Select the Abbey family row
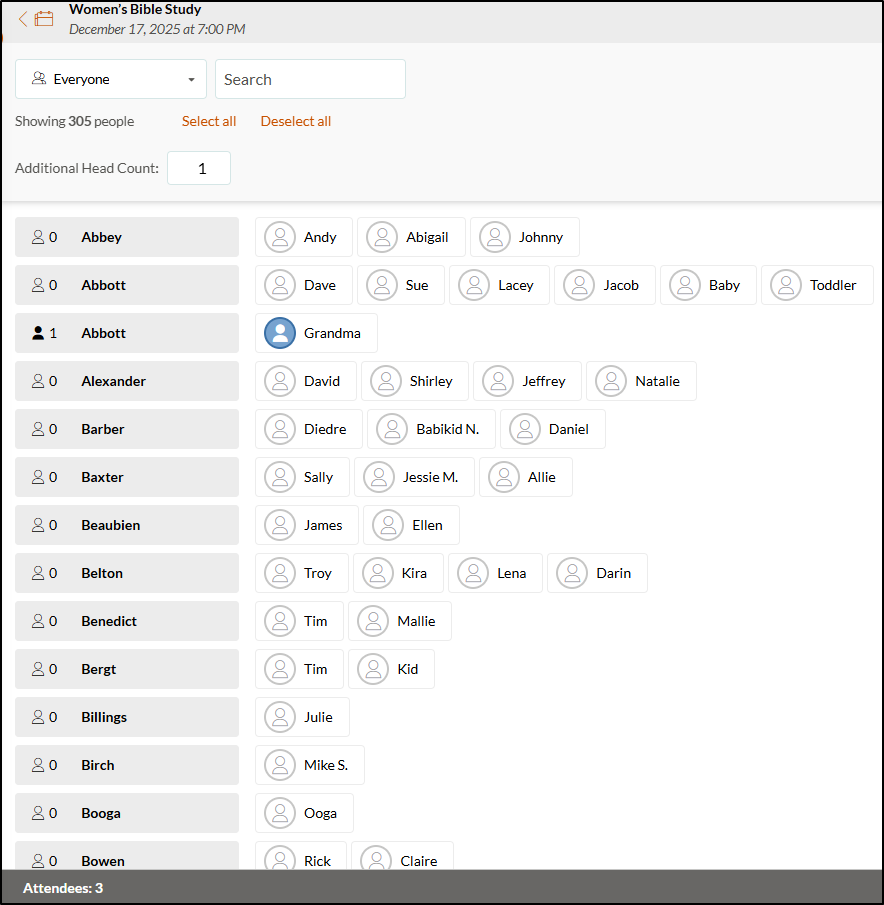 pos(127,237)
